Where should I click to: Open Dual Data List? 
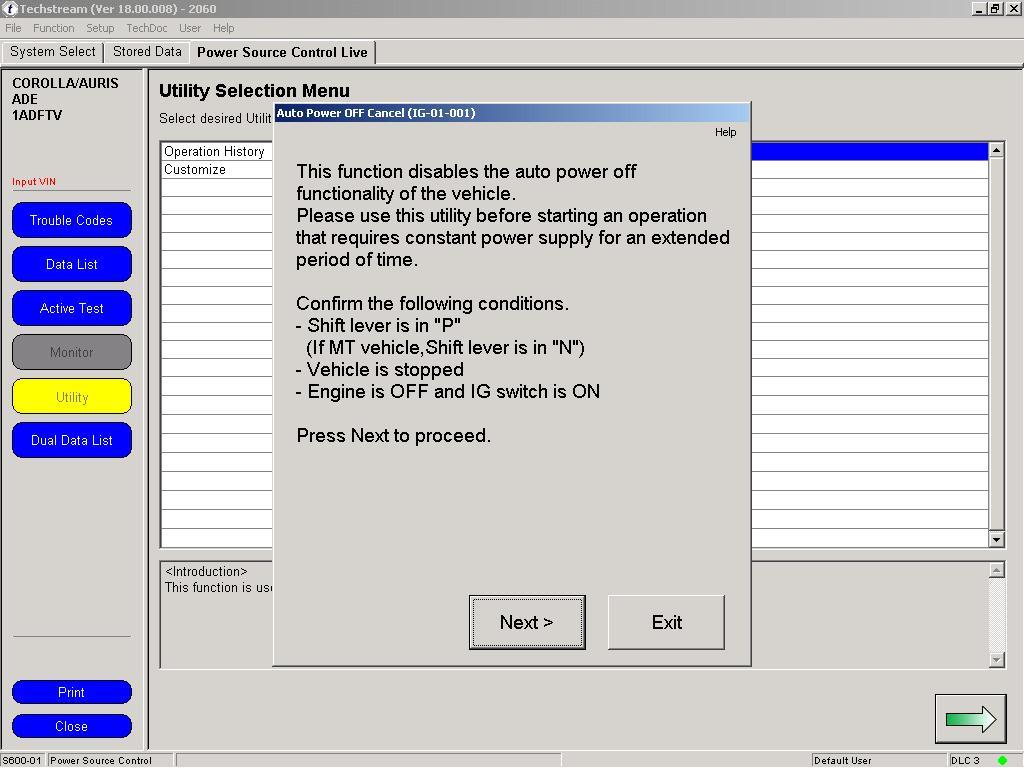[x=72, y=440]
